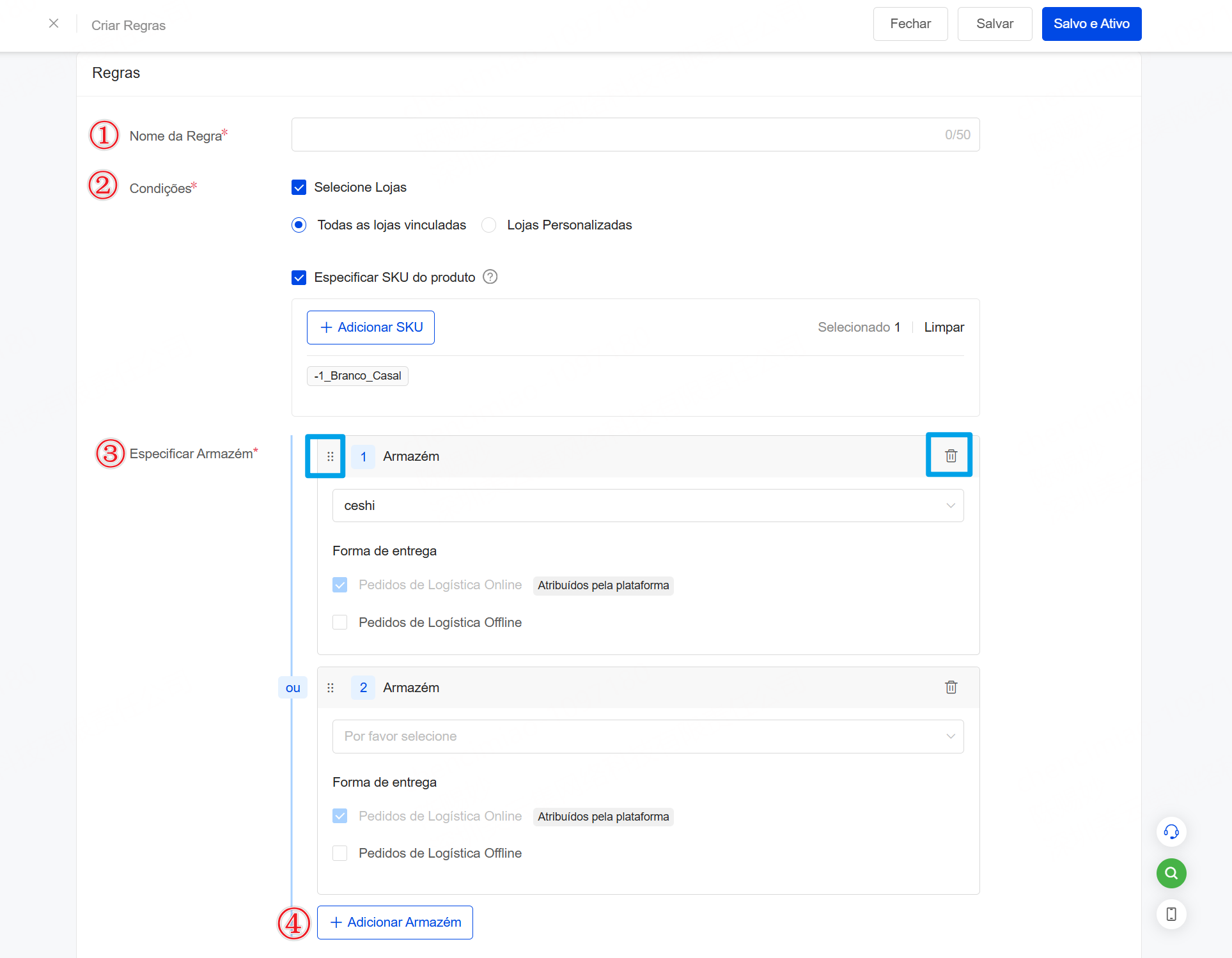Uncheck Selecione Lojas checkbox
Image resolution: width=1232 pixels, height=958 pixels.
(299, 187)
